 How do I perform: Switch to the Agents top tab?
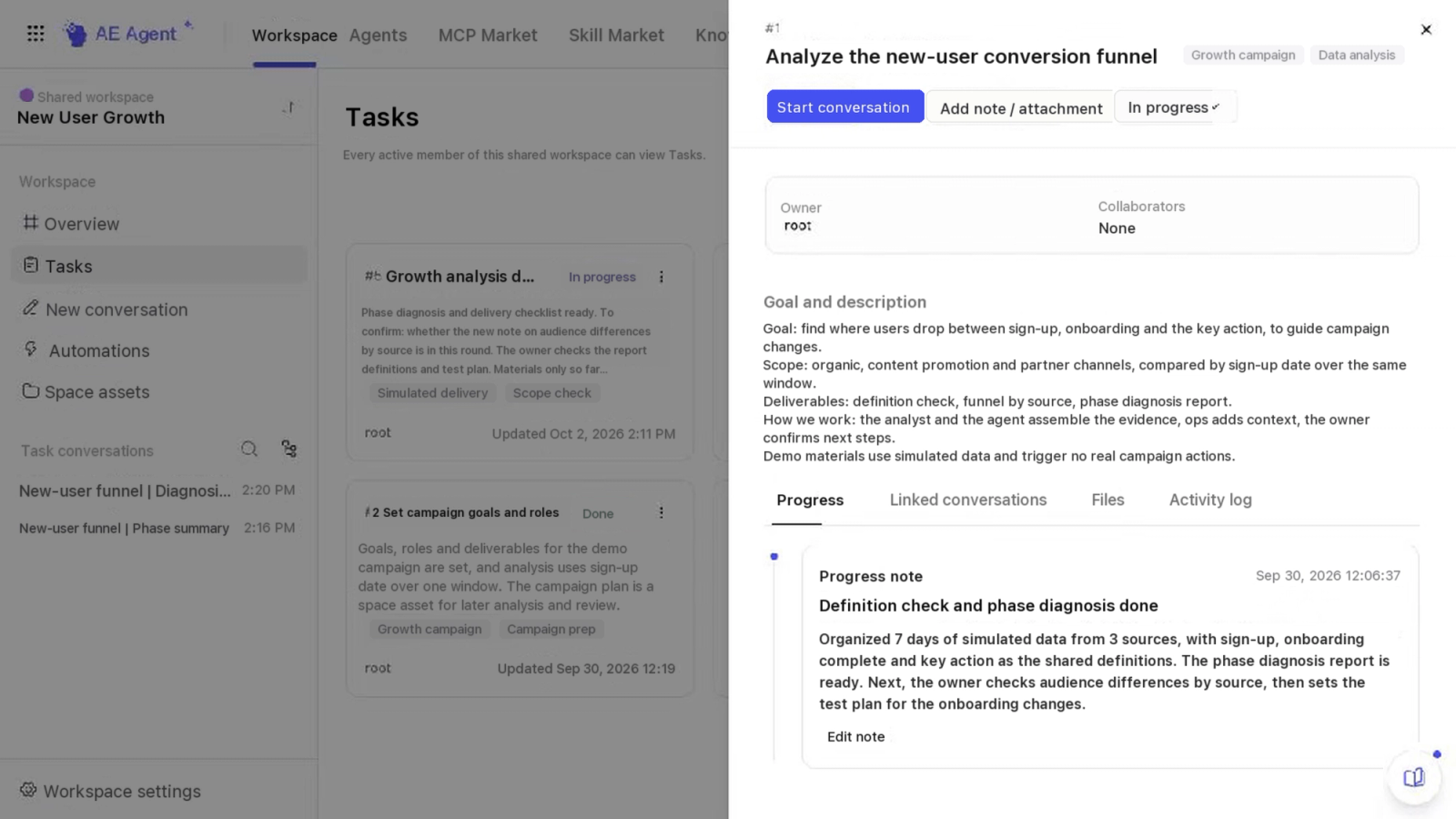pyautogui.click(x=378, y=35)
